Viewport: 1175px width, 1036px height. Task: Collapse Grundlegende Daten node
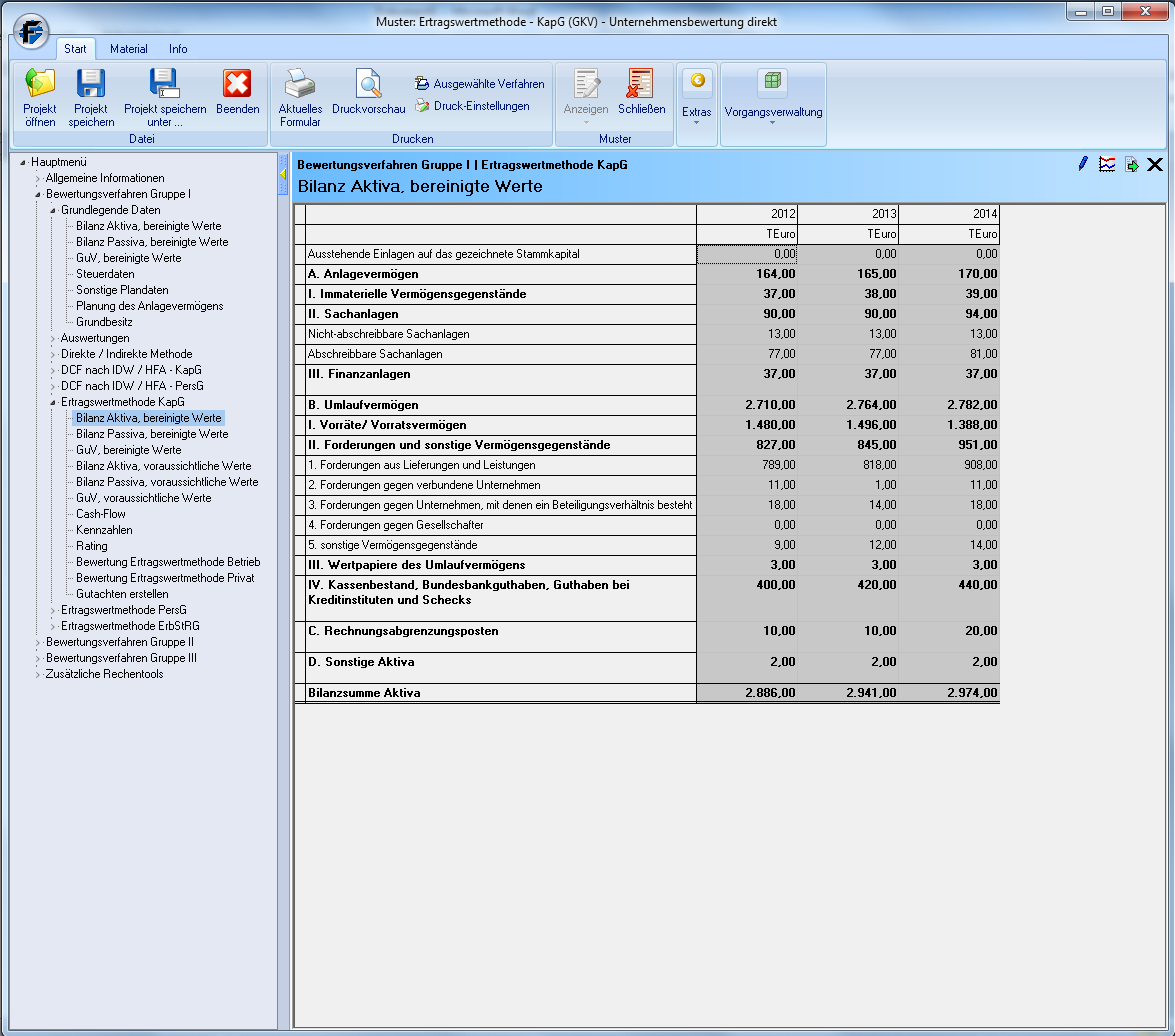(52, 210)
